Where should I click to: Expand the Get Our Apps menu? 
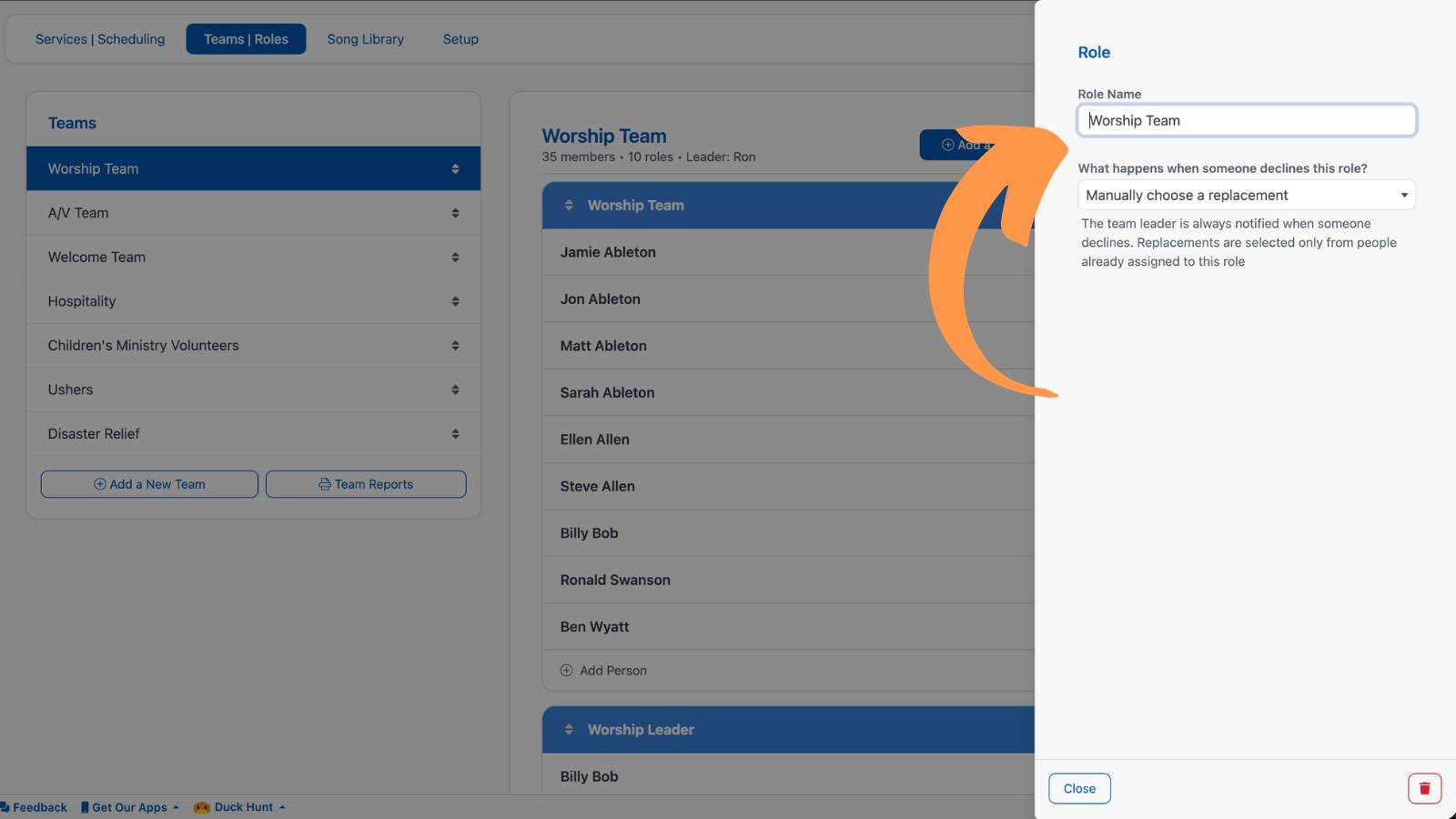coord(176,807)
